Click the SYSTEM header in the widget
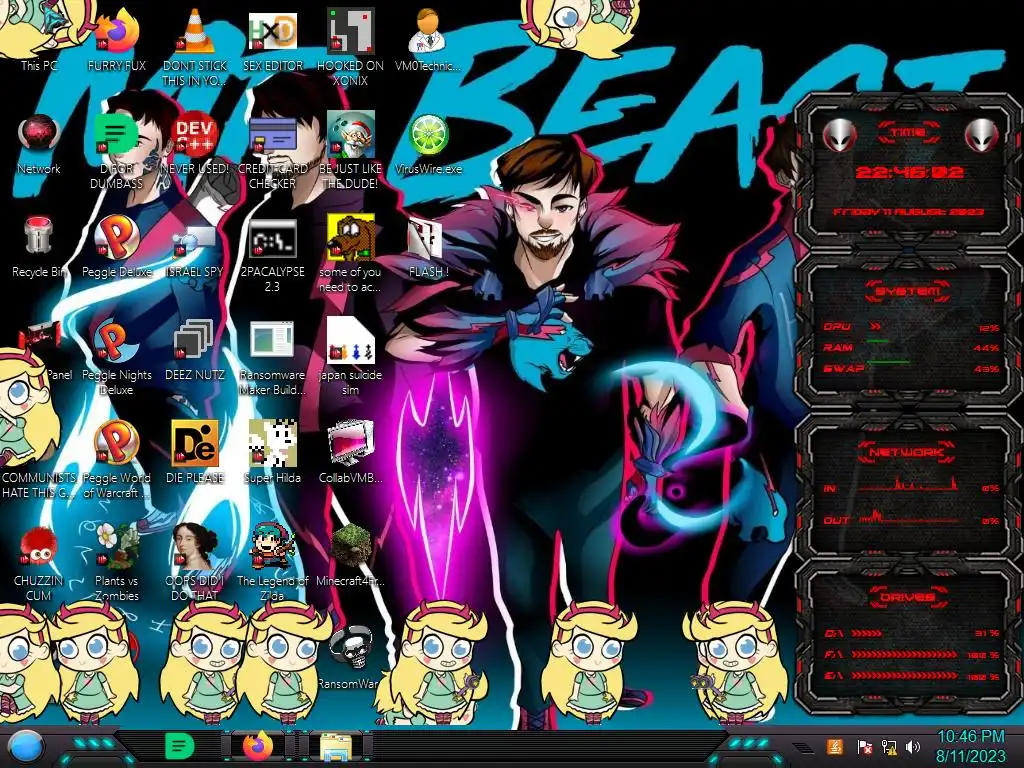Image resolution: width=1024 pixels, height=768 pixels. [908, 291]
